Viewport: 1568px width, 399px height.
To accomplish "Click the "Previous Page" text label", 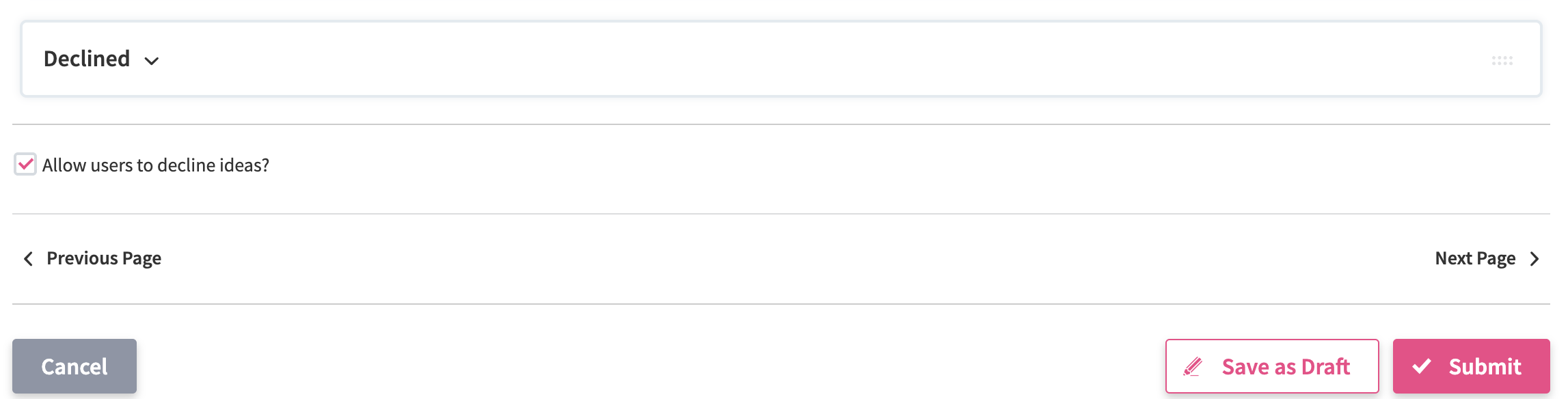I will pos(104,259).
